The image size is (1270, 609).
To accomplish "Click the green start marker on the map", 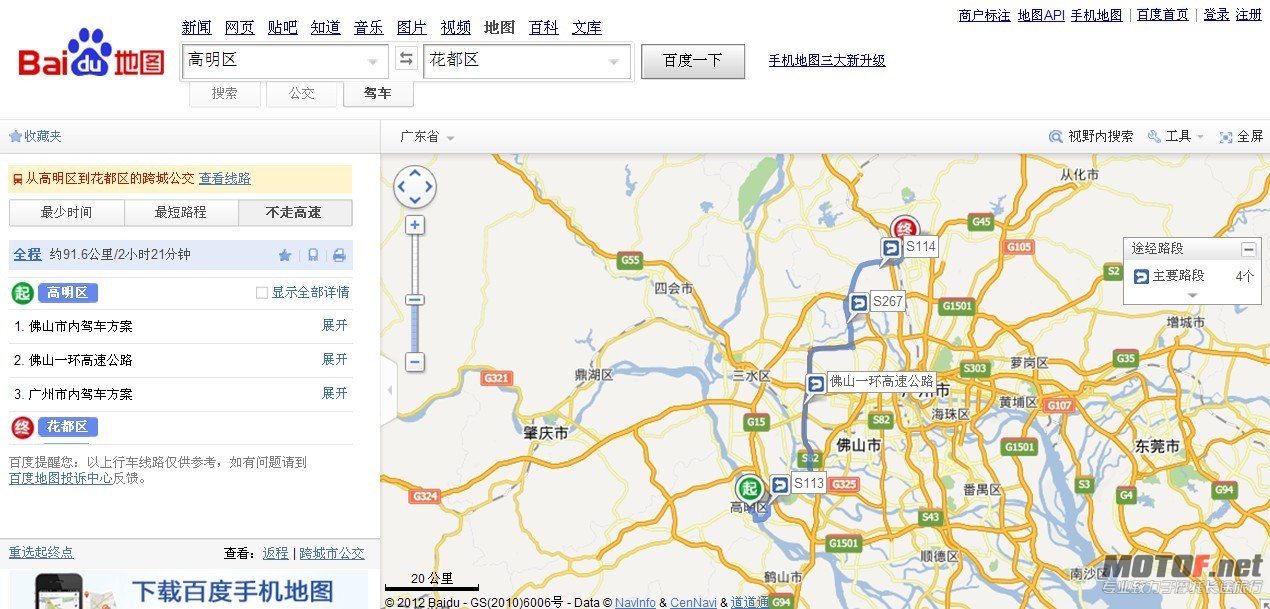I will [749, 487].
